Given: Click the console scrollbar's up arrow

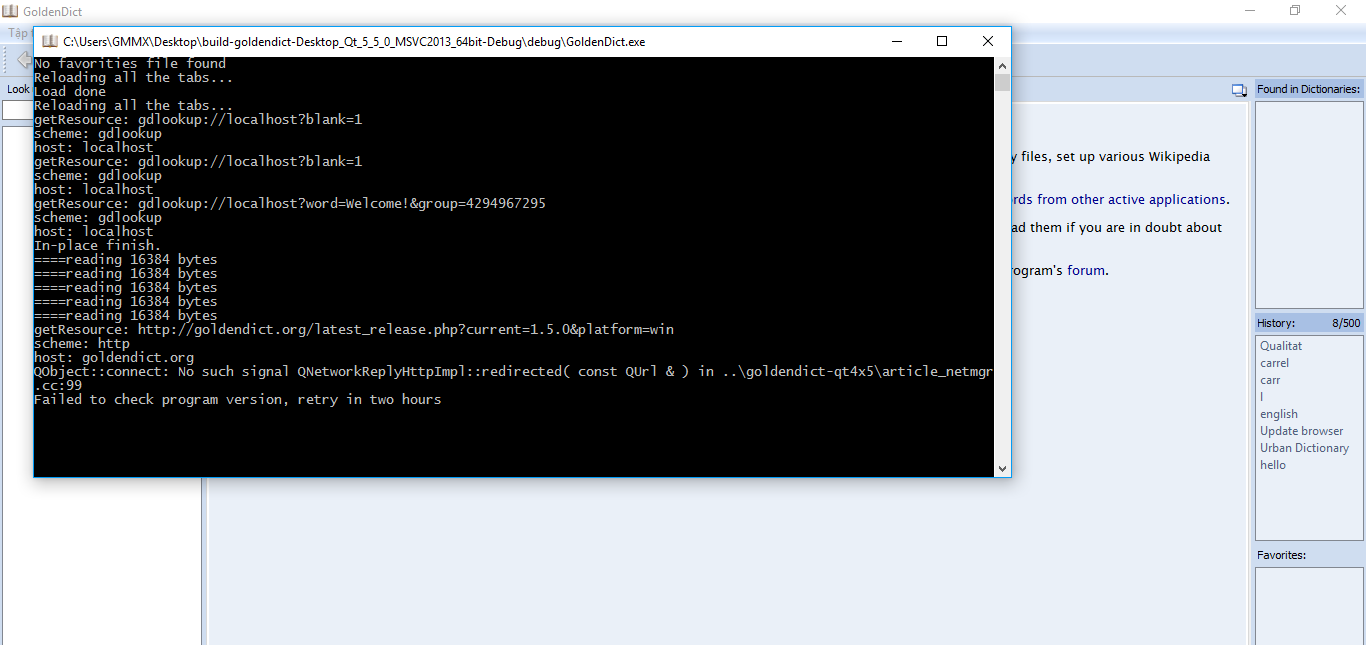Looking at the screenshot, I should click(x=1002, y=65).
